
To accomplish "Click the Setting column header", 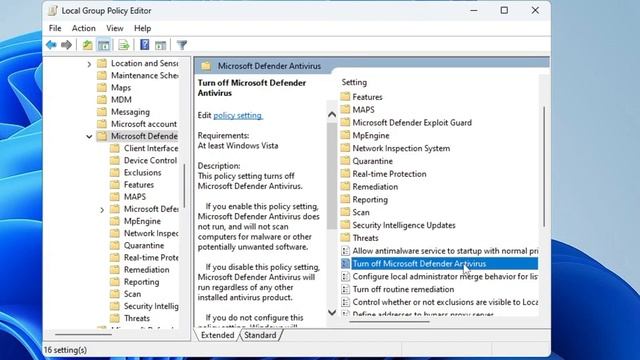I will (x=354, y=82).
